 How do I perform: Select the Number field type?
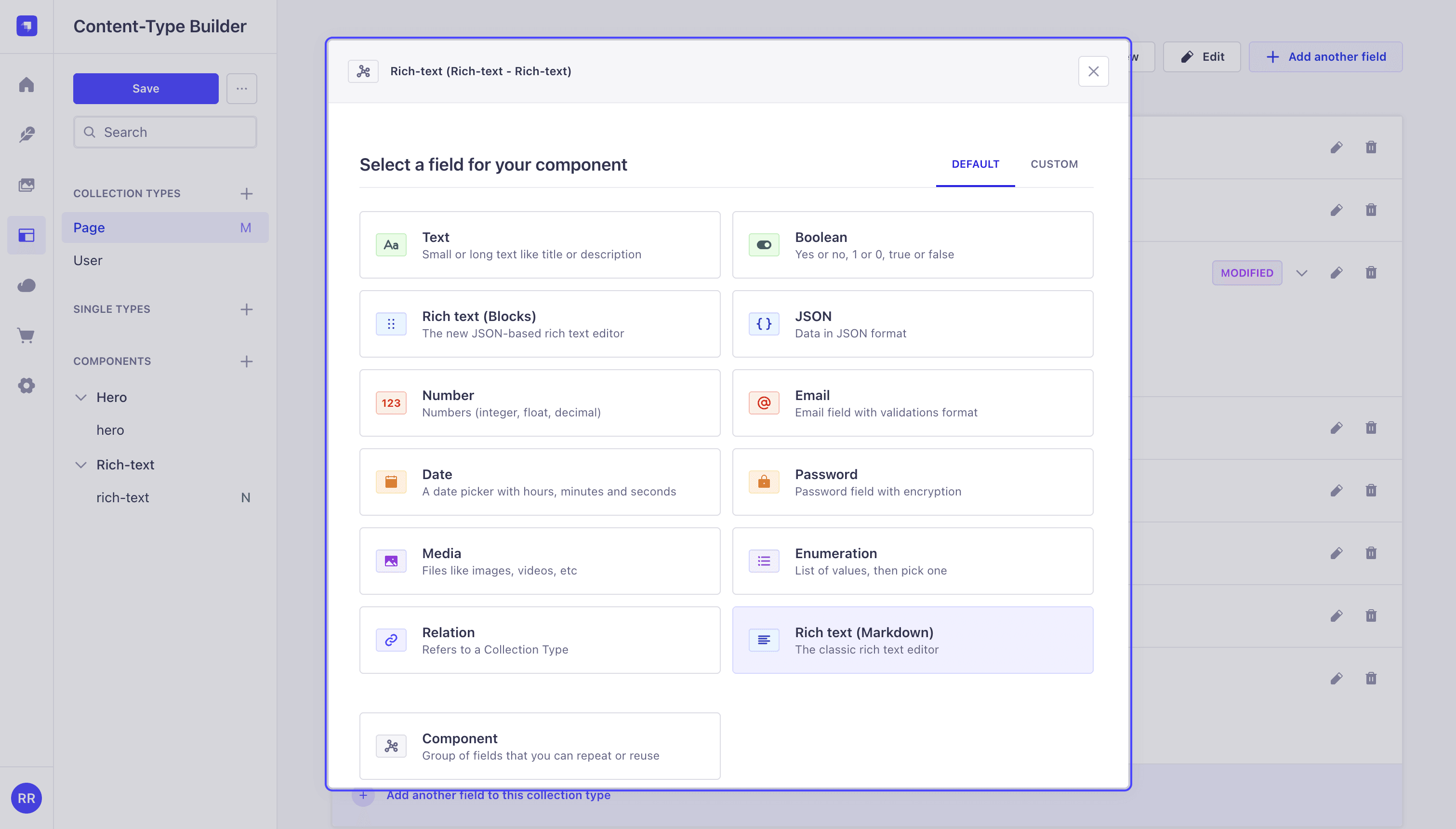tap(540, 403)
